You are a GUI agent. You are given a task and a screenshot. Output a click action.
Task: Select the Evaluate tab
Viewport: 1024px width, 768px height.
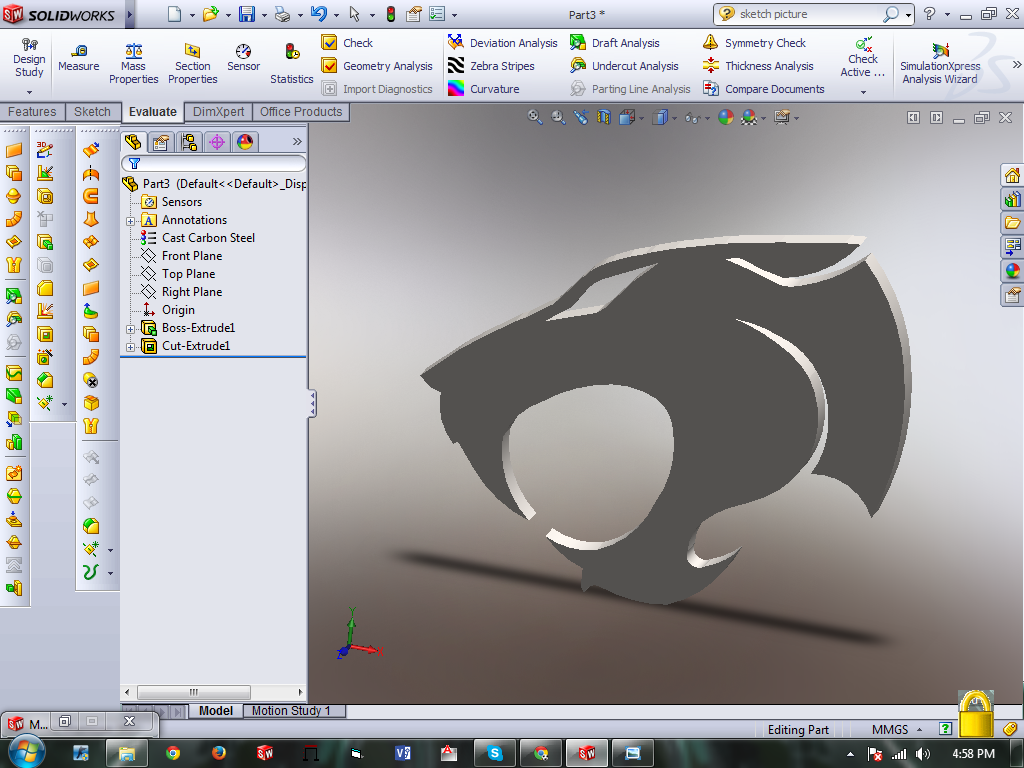point(152,112)
